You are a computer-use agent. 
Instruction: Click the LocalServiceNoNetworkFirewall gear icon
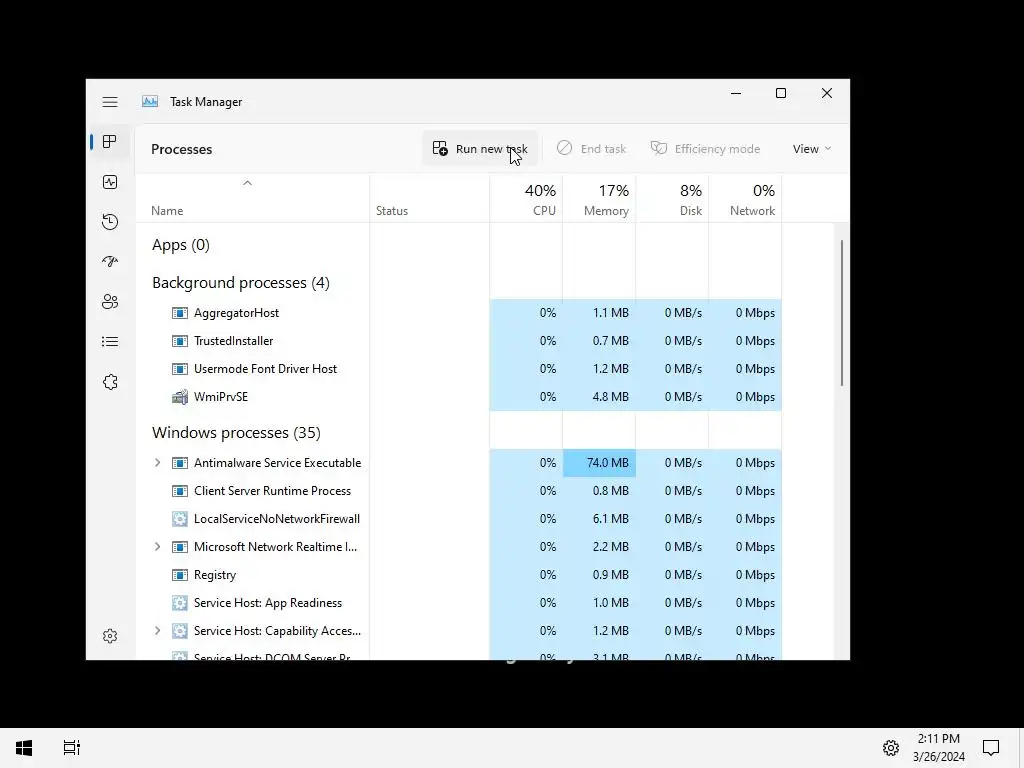(180, 519)
